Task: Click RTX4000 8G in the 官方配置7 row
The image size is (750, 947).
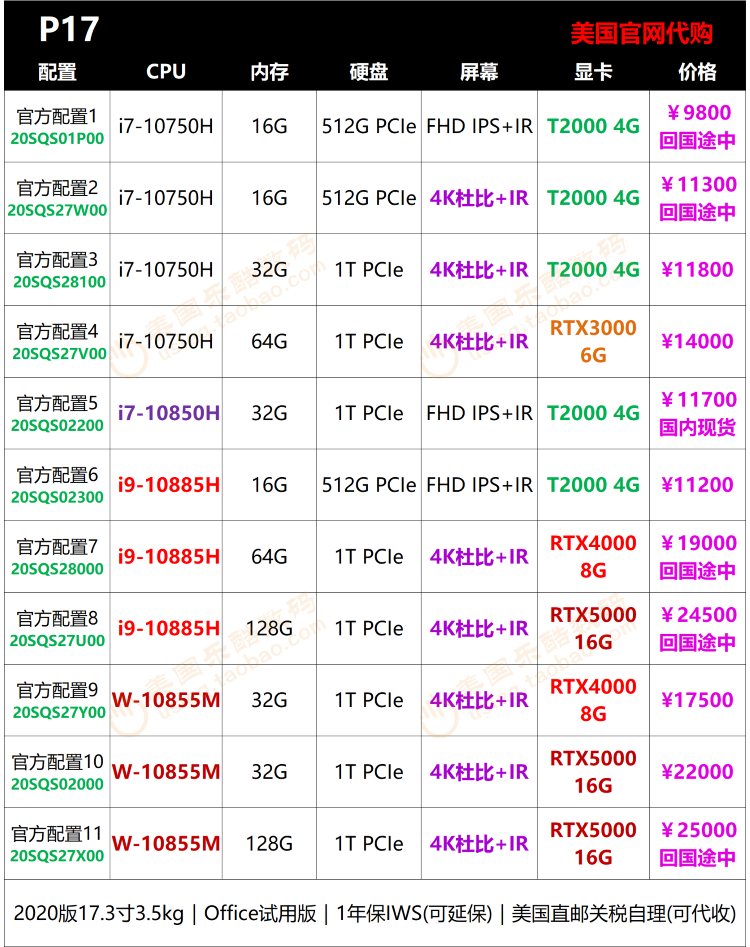Action: click(x=593, y=556)
